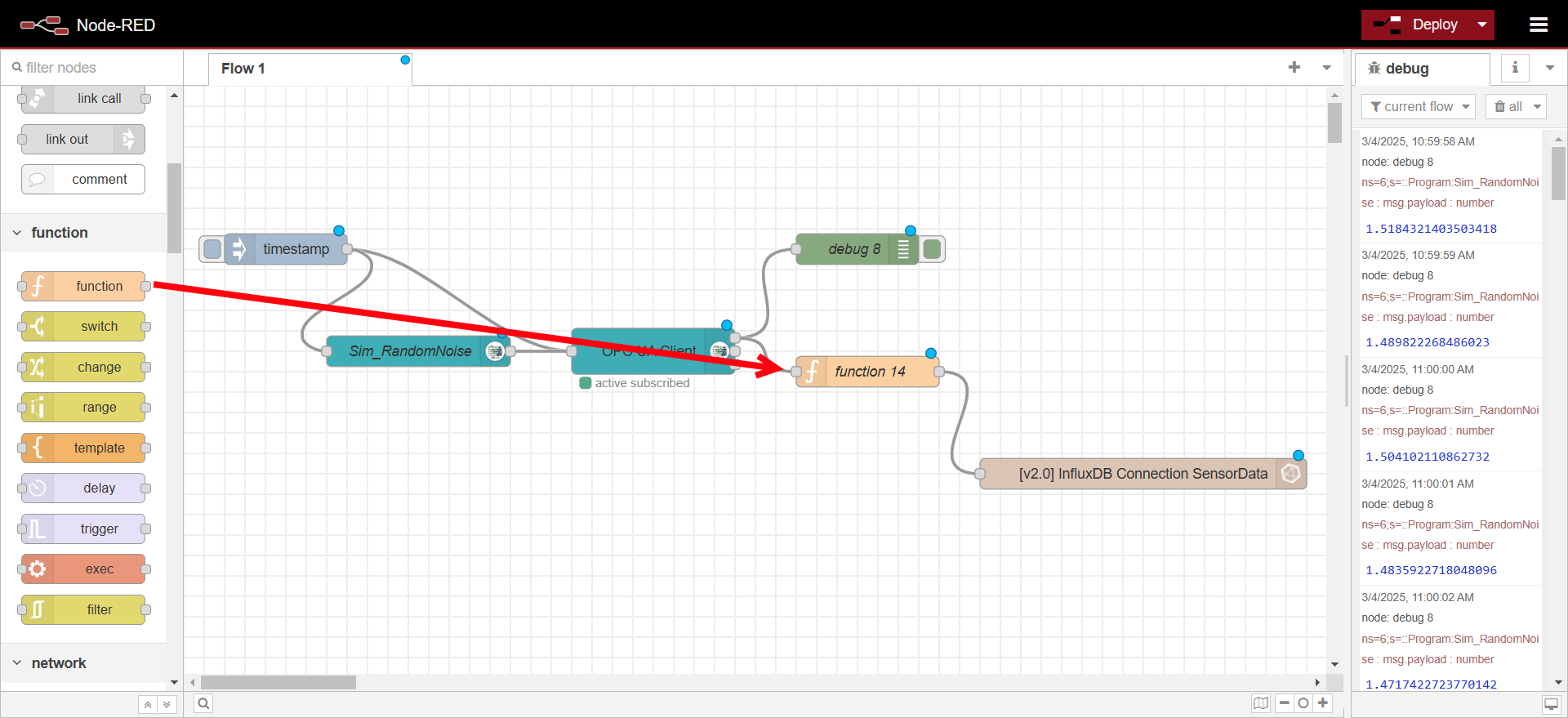
Task: Click the search flows magnifier icon
Action: tap(203, 703)
